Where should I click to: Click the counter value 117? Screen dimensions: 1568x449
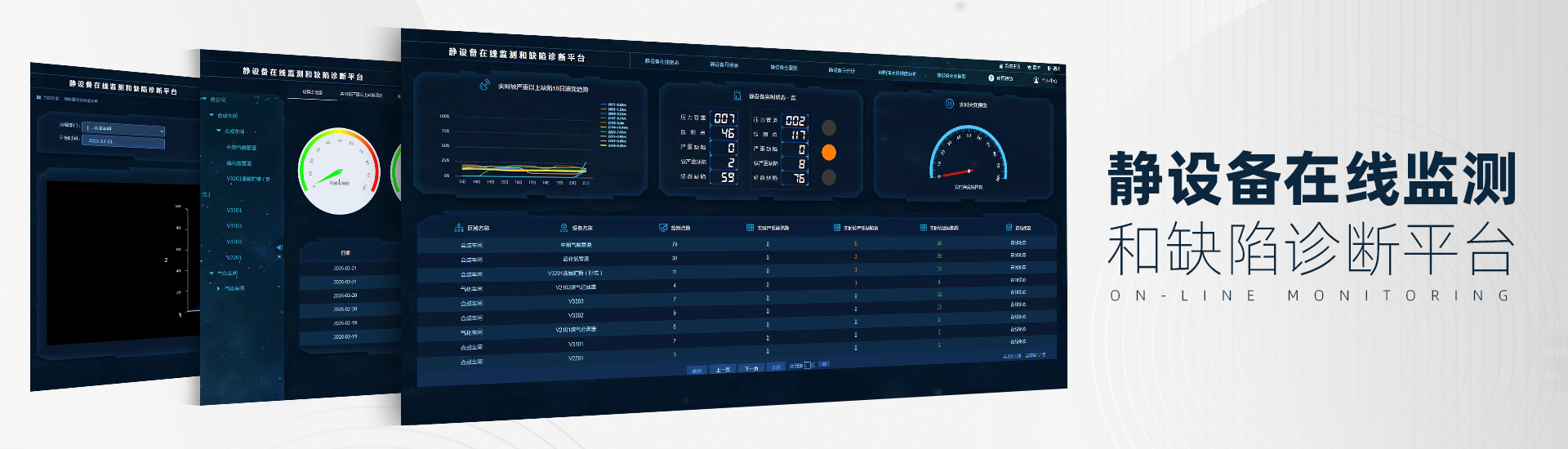point(795,135)
